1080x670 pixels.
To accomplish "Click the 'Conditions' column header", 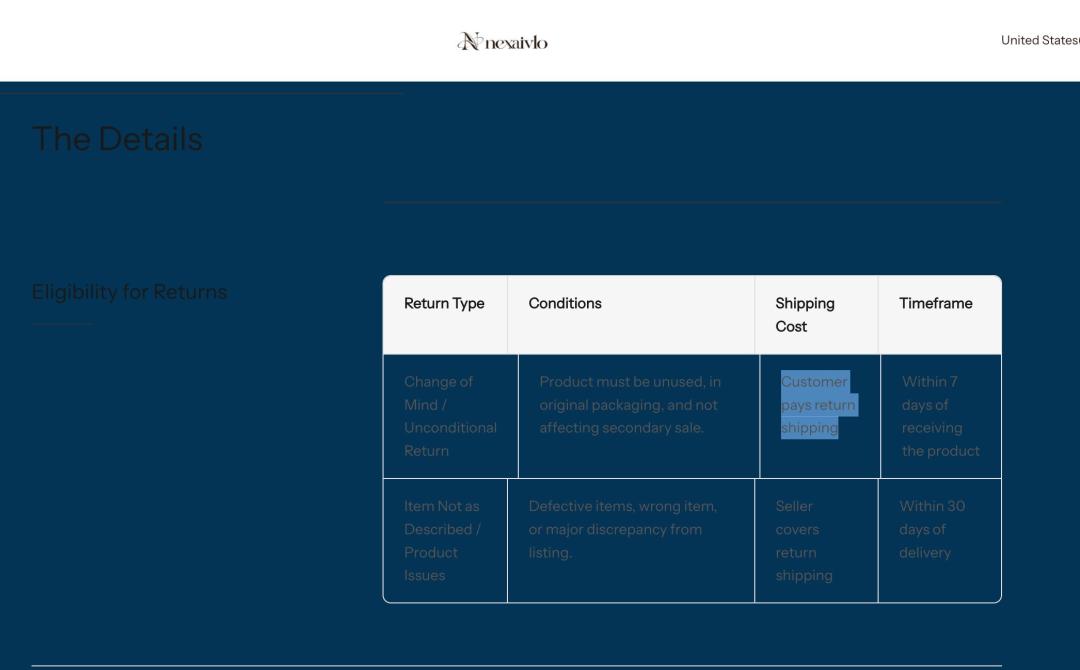I will tap(631, 315).
